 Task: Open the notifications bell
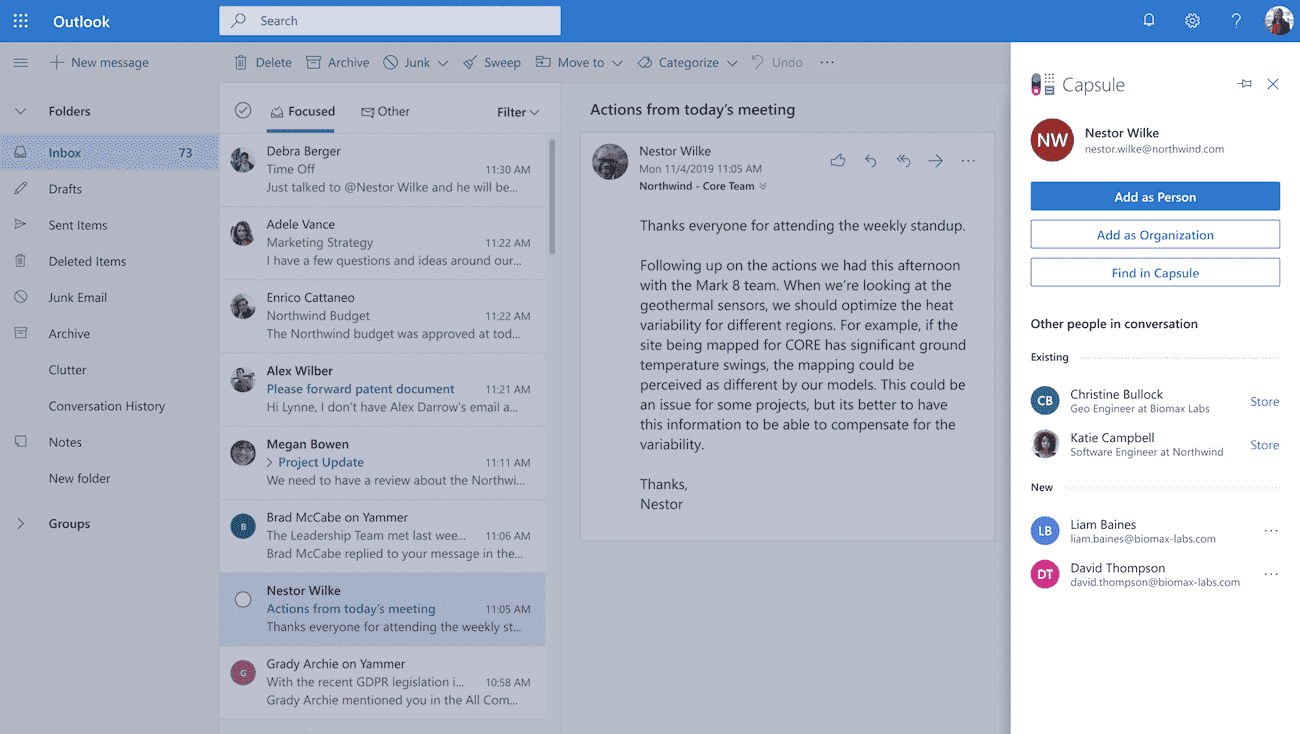(x=1149, y=20)
